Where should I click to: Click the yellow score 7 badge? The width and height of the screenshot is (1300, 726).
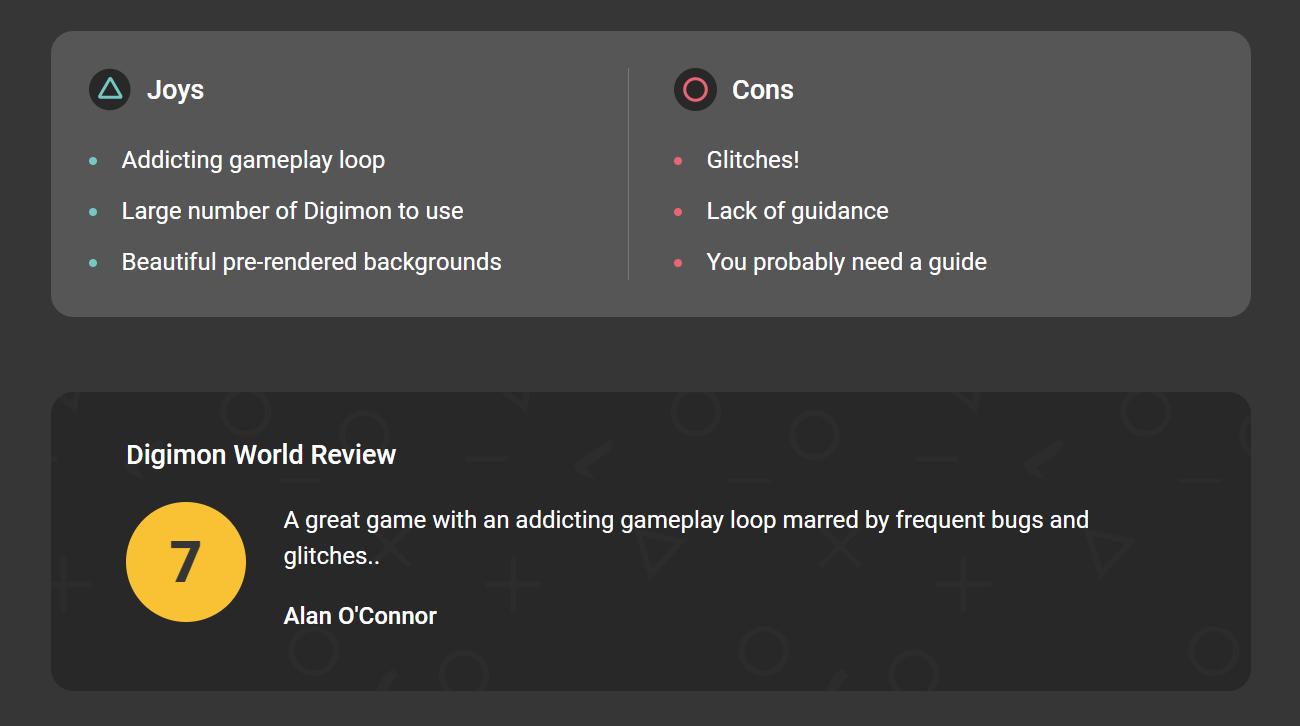[186, 562]
